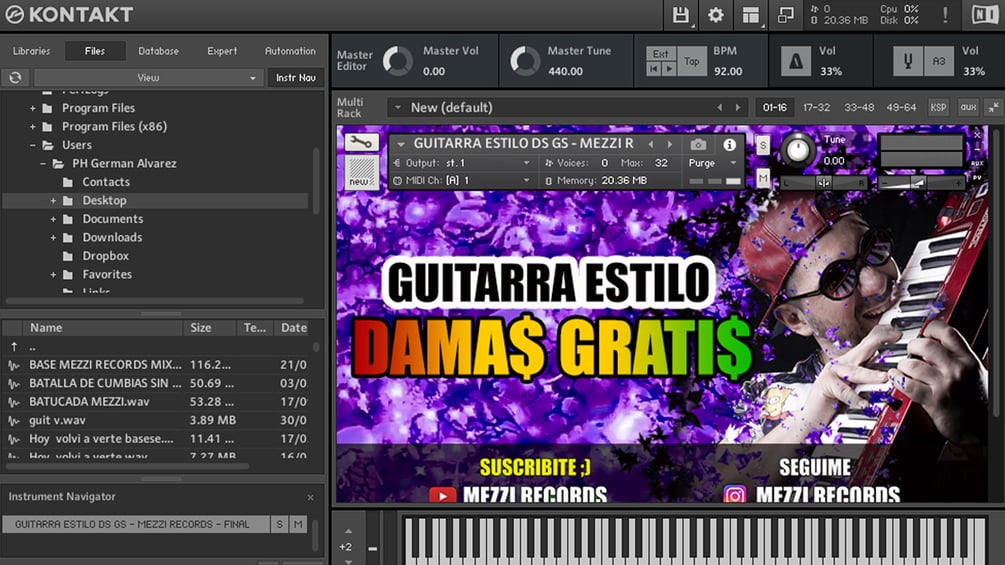Adjust the instrument Tune knob
The width and height of the screenshot is (1005, 565).
(798, 151)
